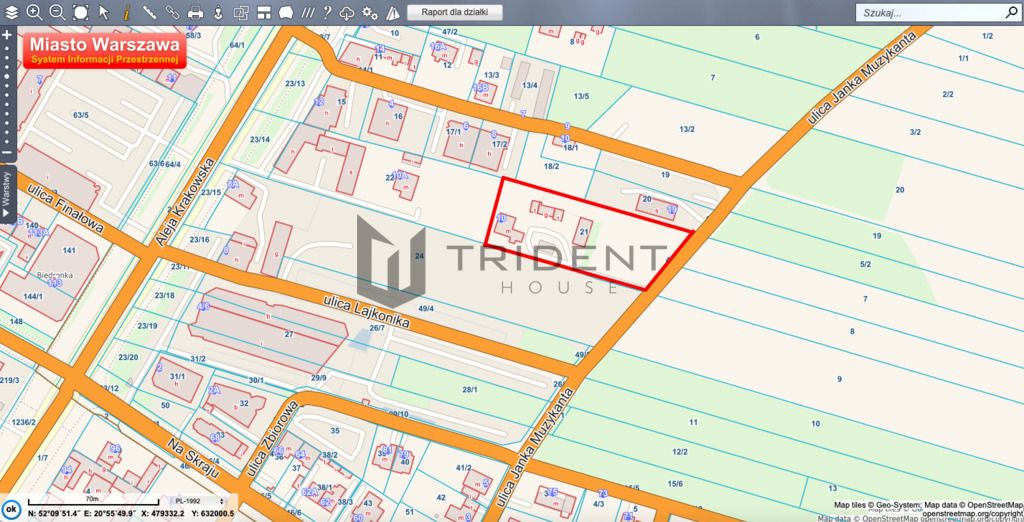
Task: Click the ulica Zbiorowa street label
Action: tap(273, 438)
